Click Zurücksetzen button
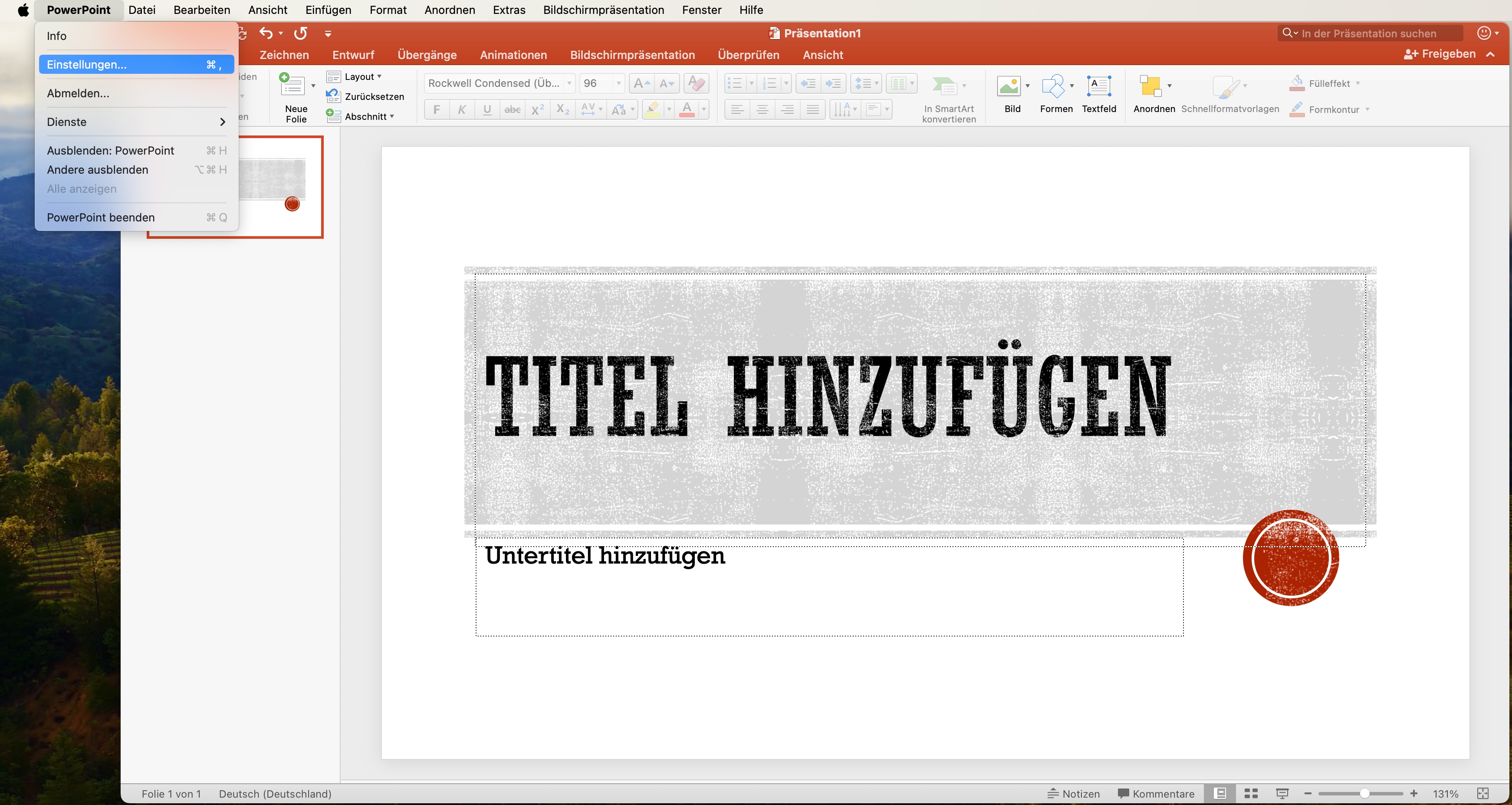Screen dimensions: 1512x805 pos(365,96)
